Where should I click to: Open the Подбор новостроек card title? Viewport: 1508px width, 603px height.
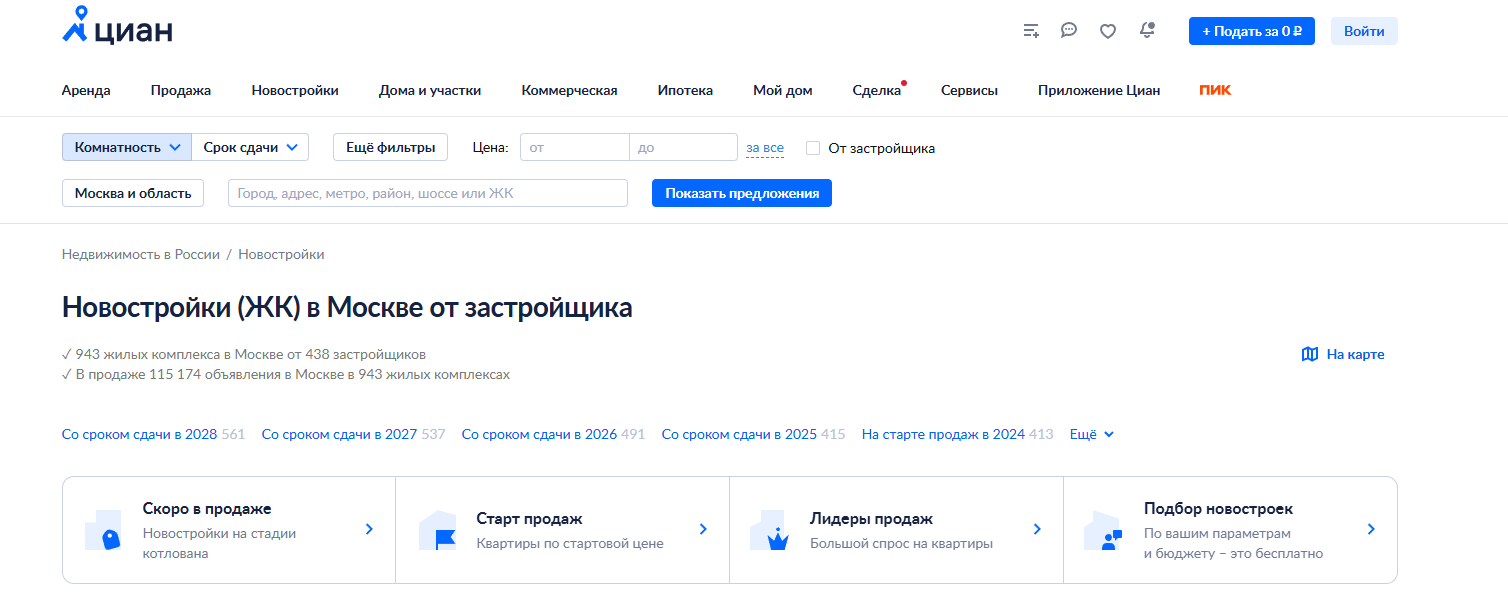tap(1218, 509)
